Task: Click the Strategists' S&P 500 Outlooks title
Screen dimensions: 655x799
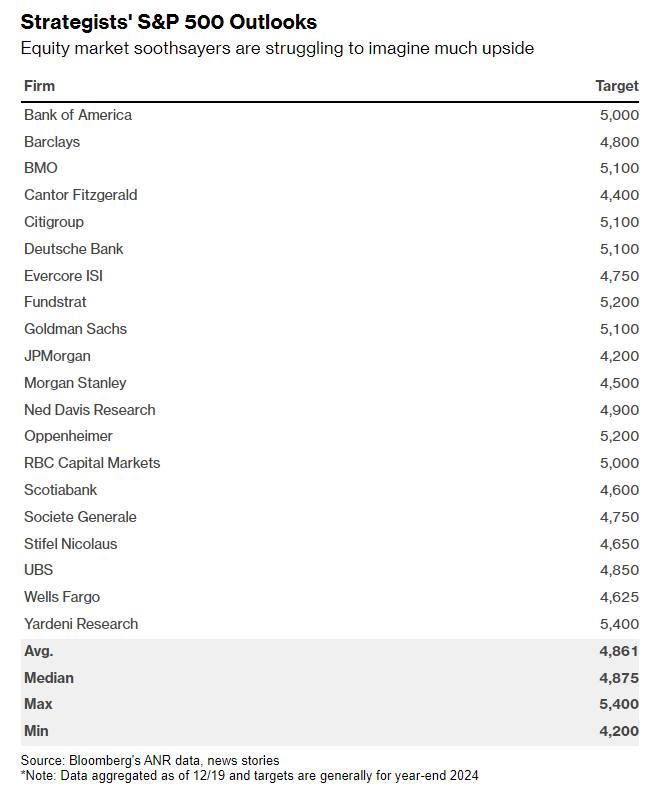Action: pyautogui.click(x=169, y=22)
